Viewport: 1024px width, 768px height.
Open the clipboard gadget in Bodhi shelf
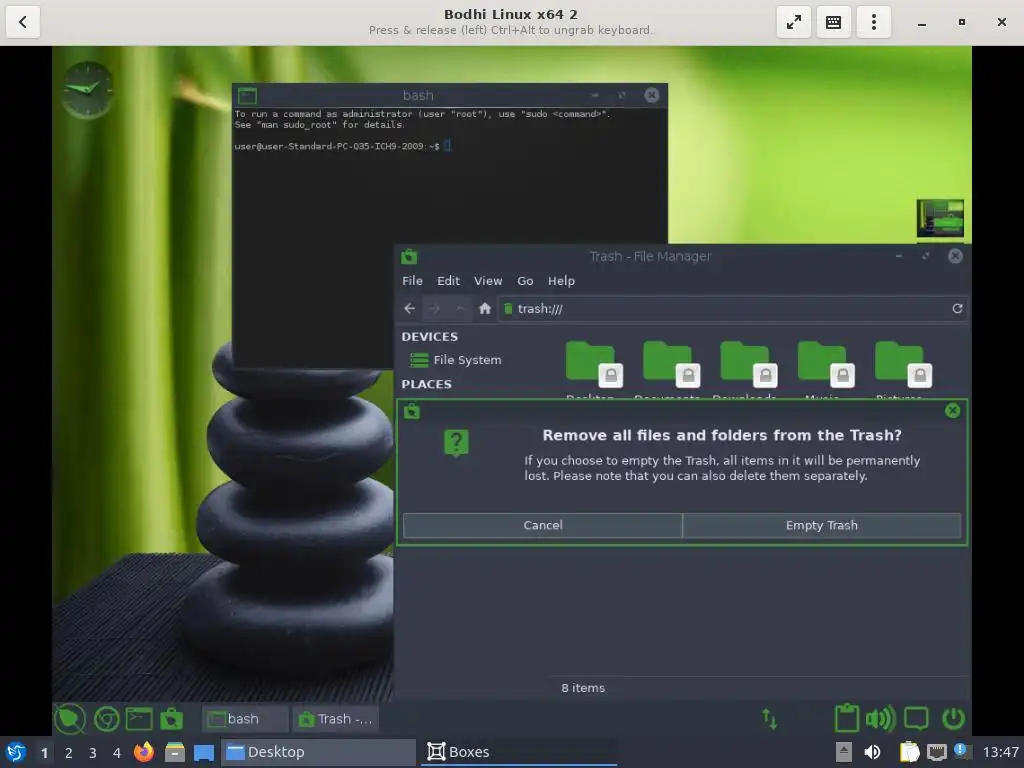click(x=846, y=718)
